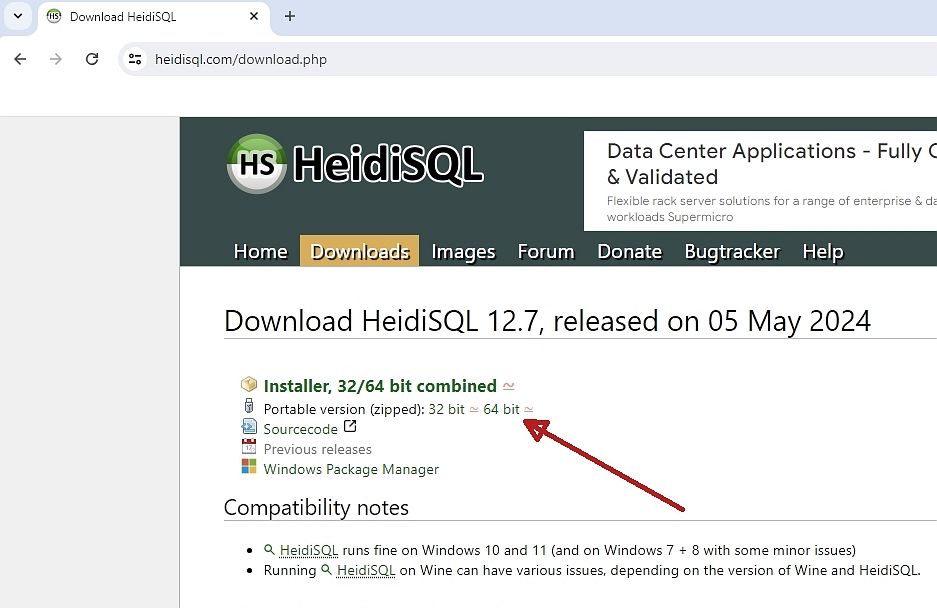Click the calendar icon beside Previous releases
Image resolution: width=937 pixels, height=608 pixels.
(x=249, y=446)
